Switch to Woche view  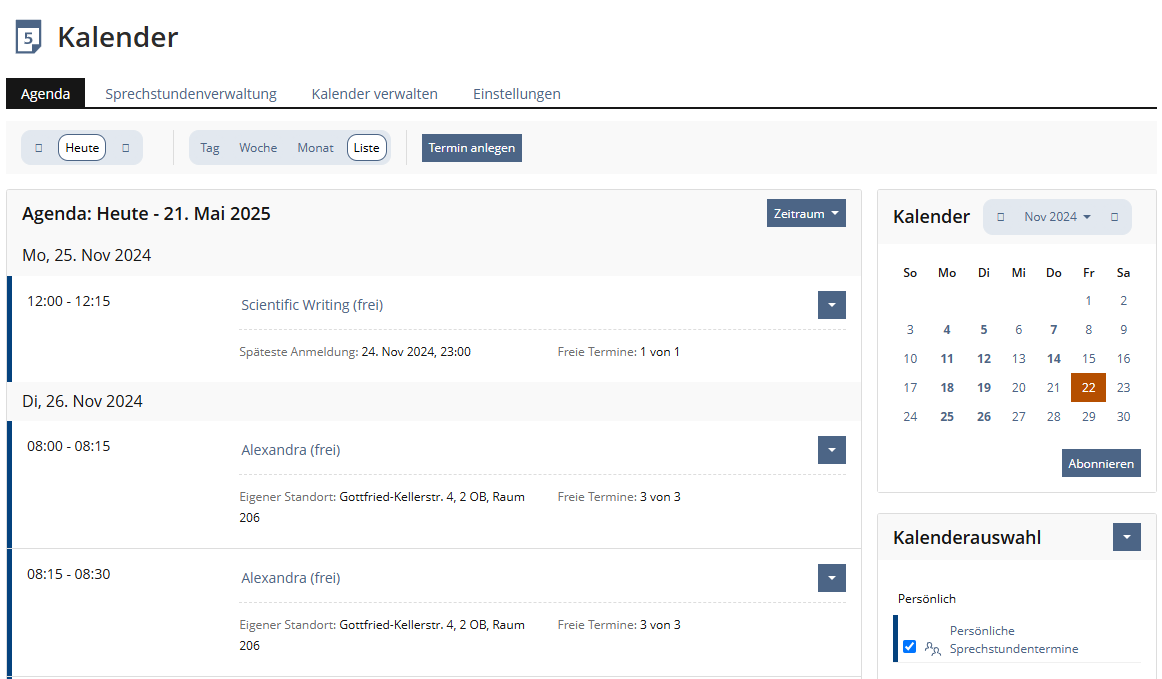258,148
